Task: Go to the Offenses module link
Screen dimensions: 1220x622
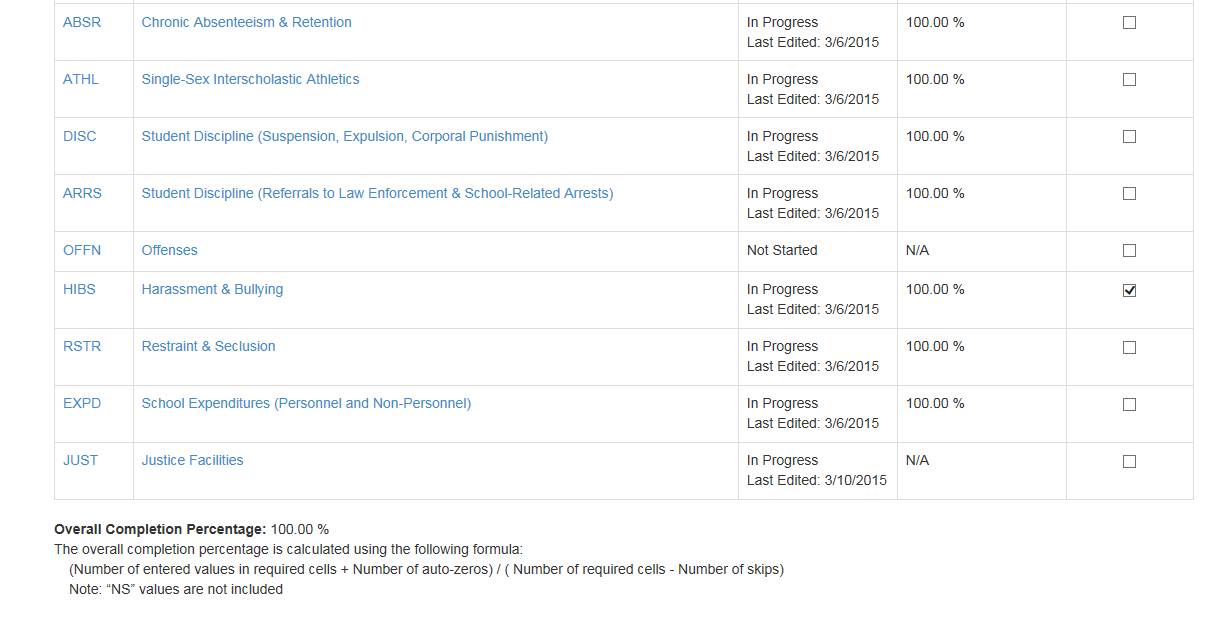Action: pyautogui.click(x=169, y=250)
